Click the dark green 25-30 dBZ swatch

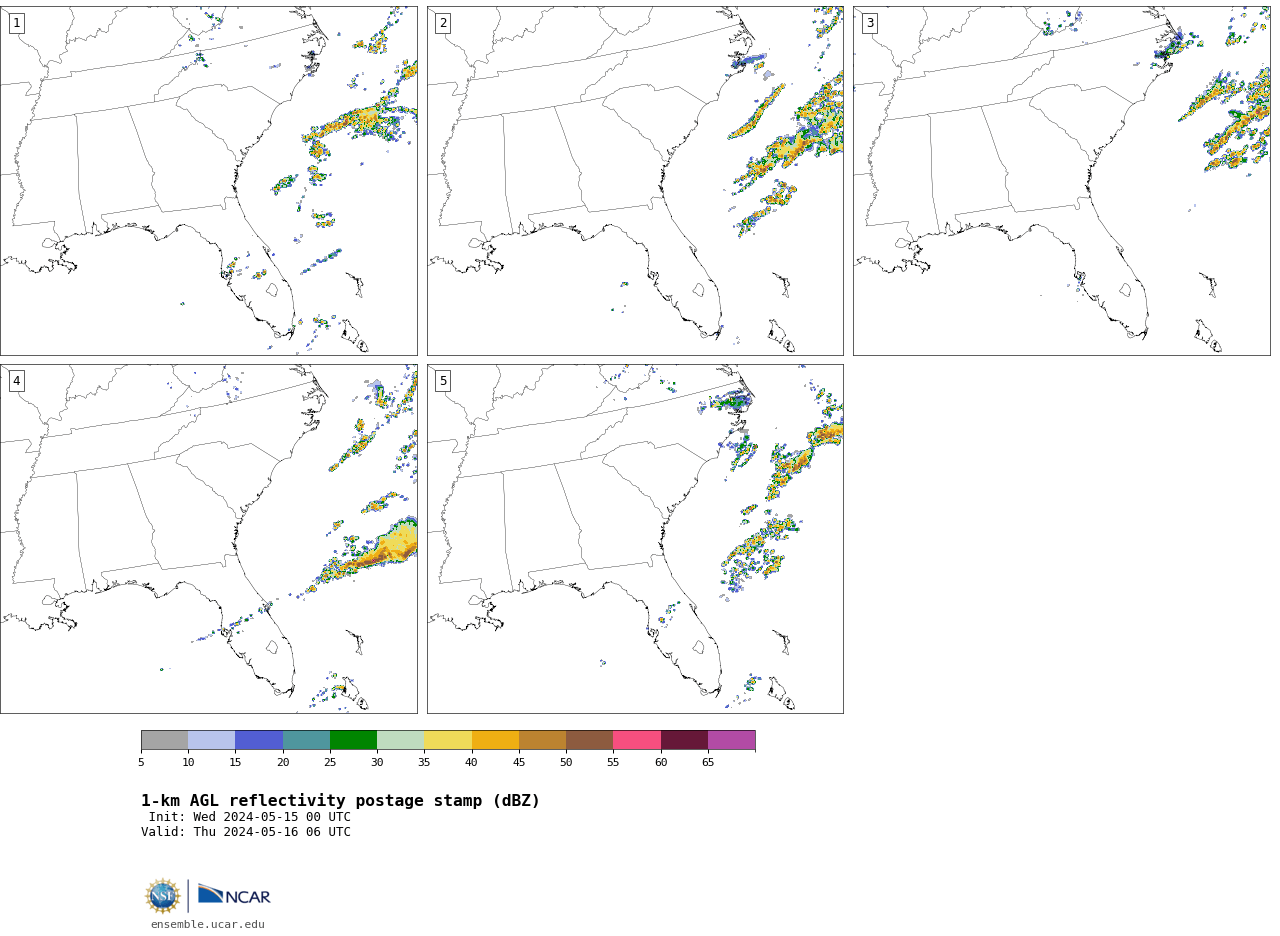pos(353,740)
